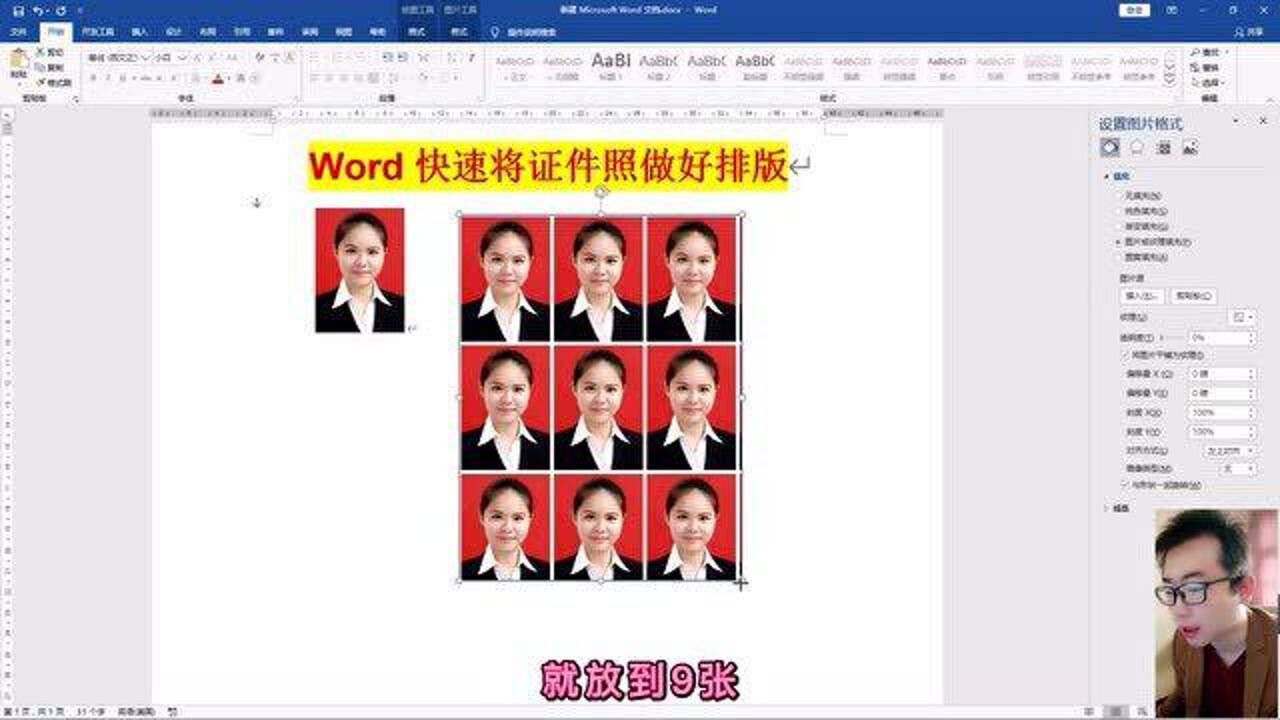Click the Clipboard (剪贴板) picture source button
Image resolution: width=1280 pixels, height=720 pixels.
1194,296
